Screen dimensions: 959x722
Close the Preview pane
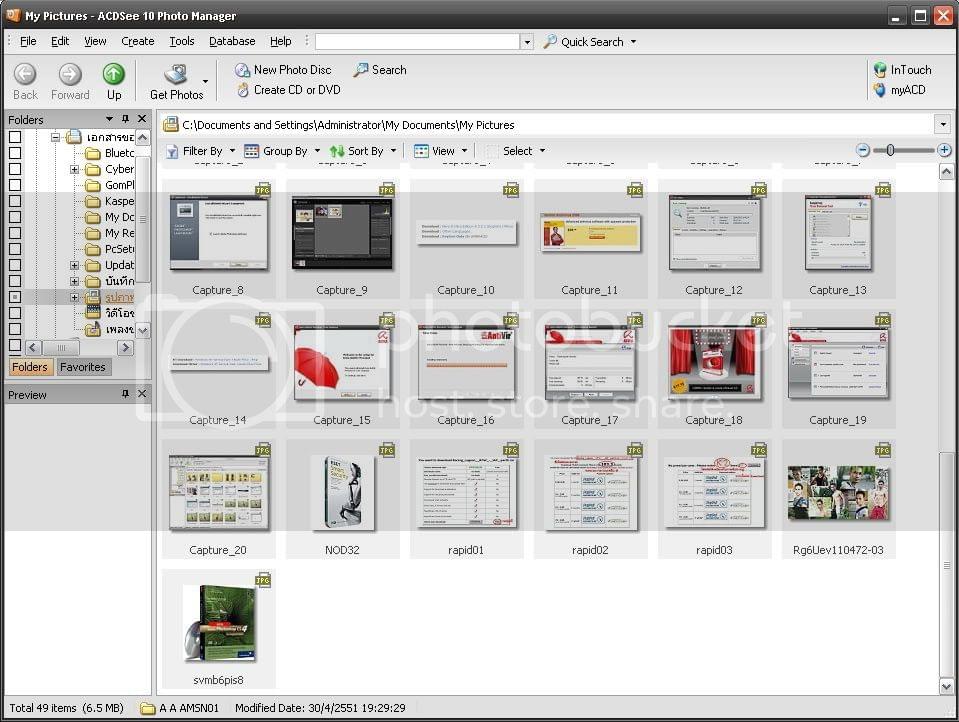click(x=142, y=394)
